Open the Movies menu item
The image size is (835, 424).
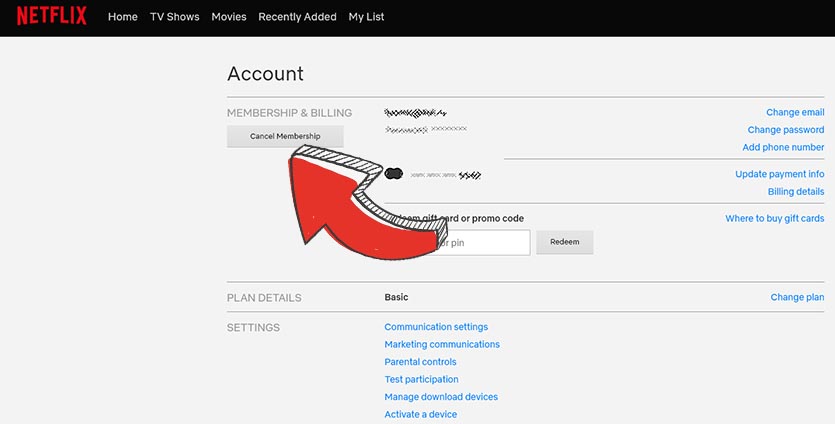(229, 17)
